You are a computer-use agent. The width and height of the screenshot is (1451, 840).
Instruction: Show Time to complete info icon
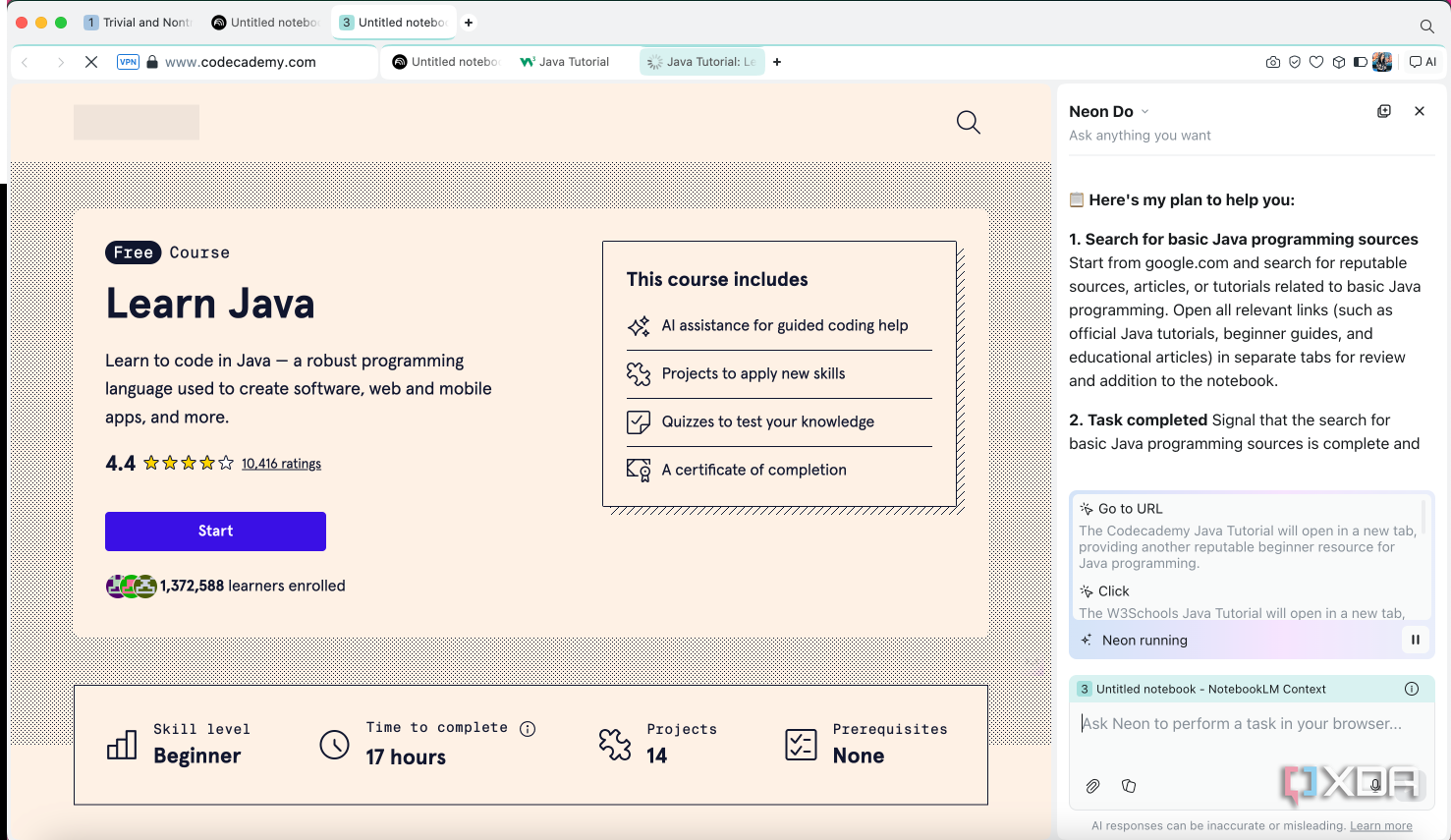click(x=528, y=728)
